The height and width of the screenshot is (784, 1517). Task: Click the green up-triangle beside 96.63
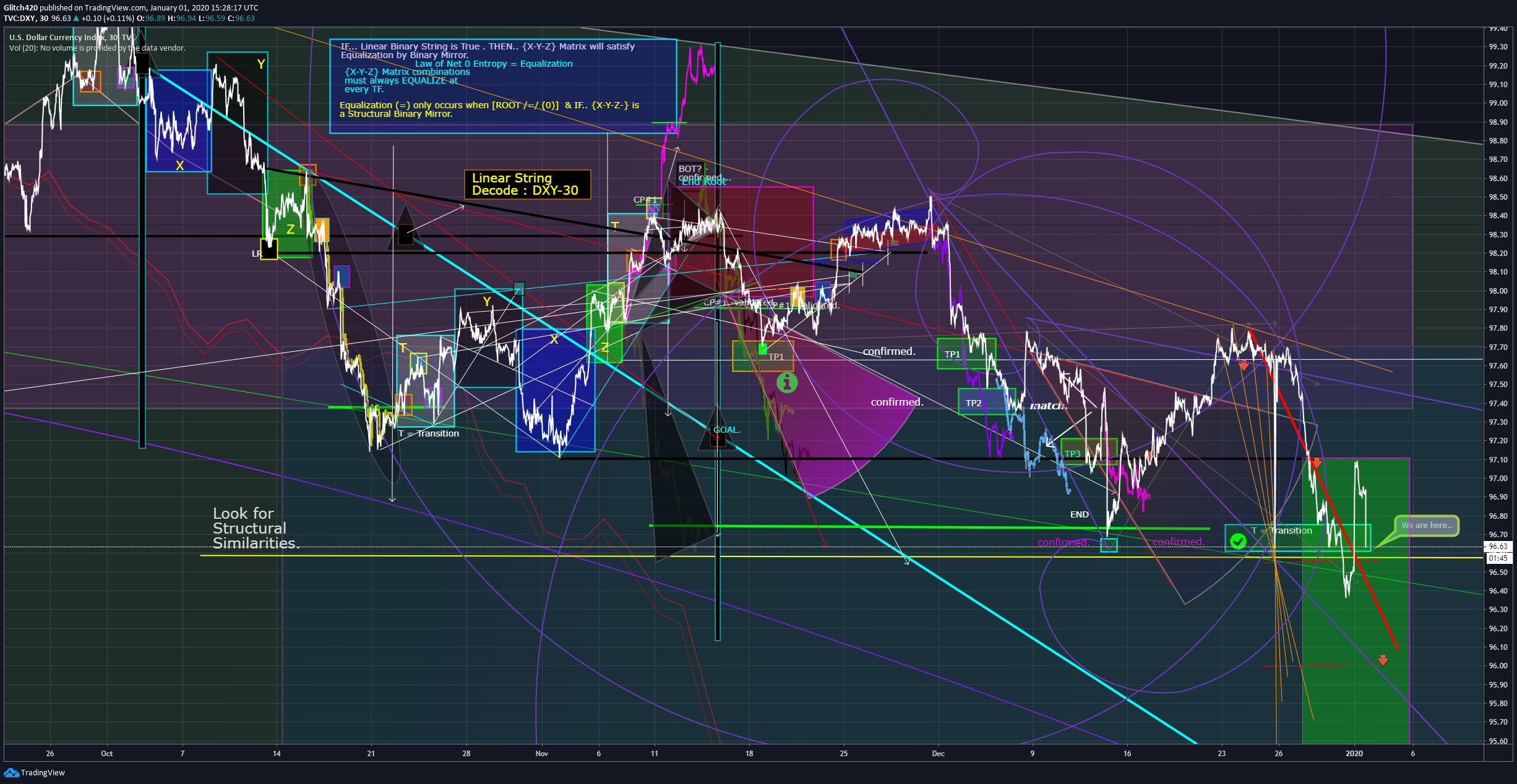pos(76,19)
